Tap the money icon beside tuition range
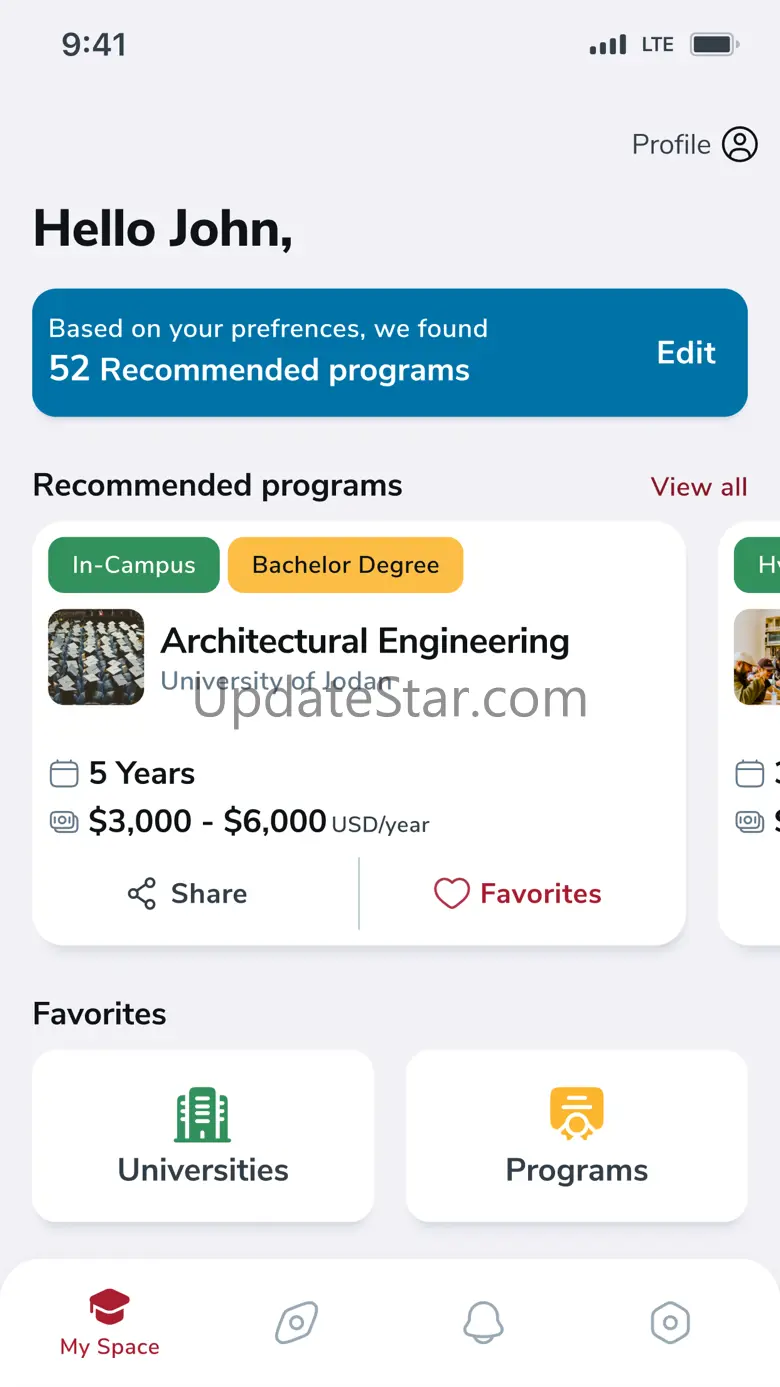This screenshot has width=780, height=1387. tap(64, 822)
